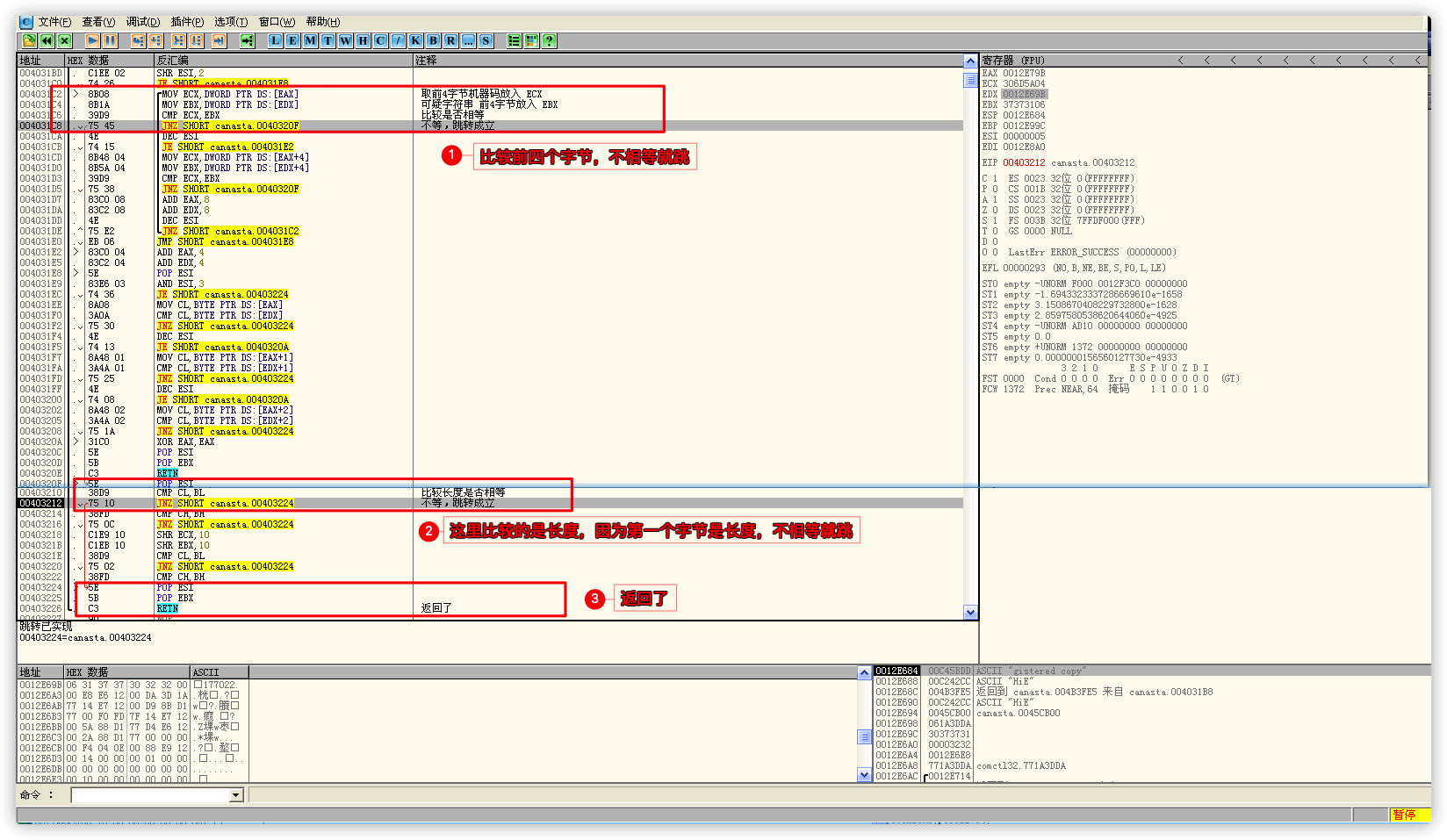Open References window with R button

451,40
